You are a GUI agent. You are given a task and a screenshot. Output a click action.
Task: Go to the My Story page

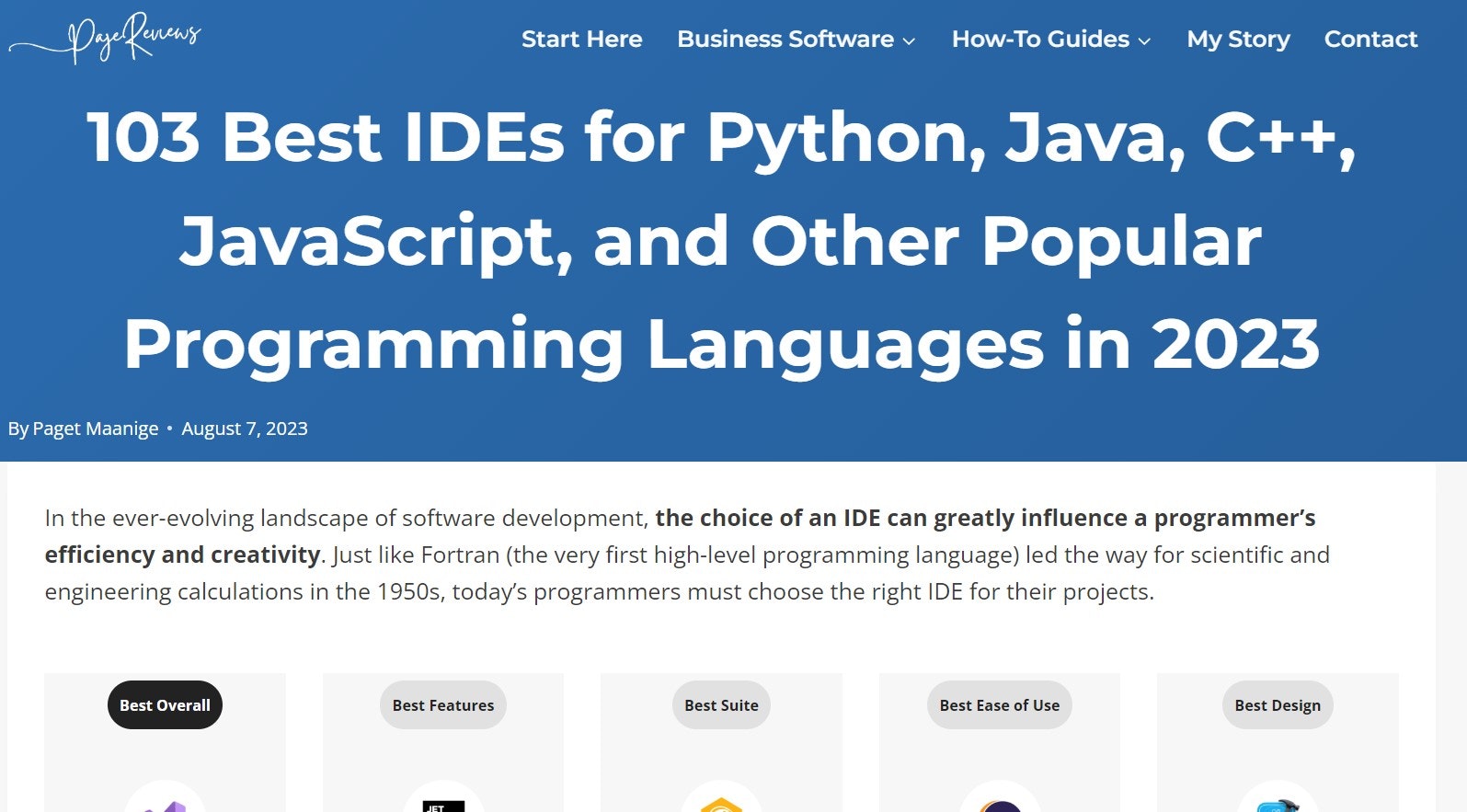coord(1238,40)
